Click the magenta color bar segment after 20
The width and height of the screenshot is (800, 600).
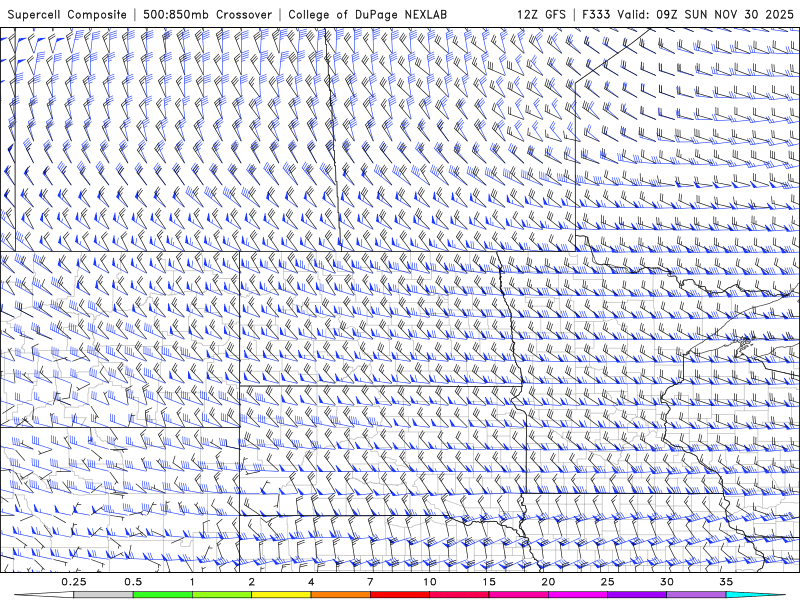point(578,595)
